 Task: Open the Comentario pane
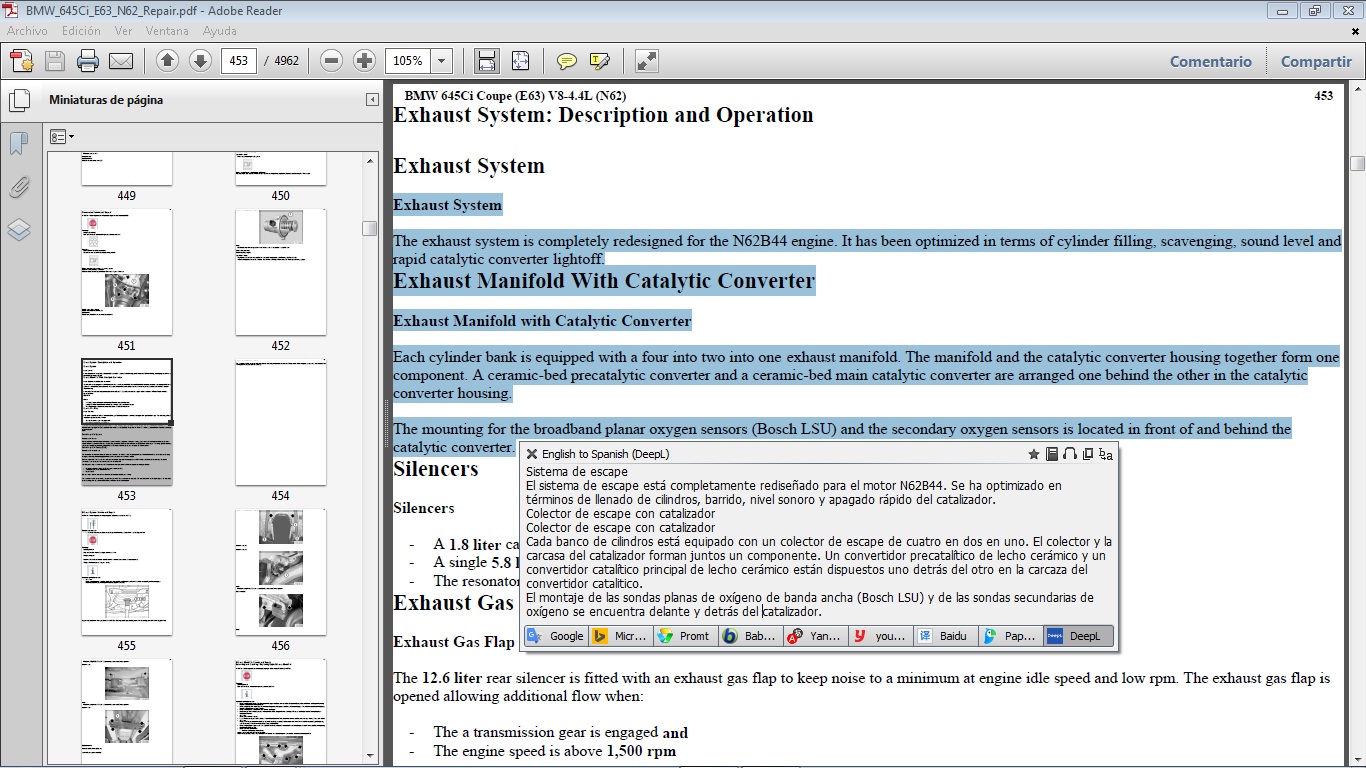(1211, 61)
